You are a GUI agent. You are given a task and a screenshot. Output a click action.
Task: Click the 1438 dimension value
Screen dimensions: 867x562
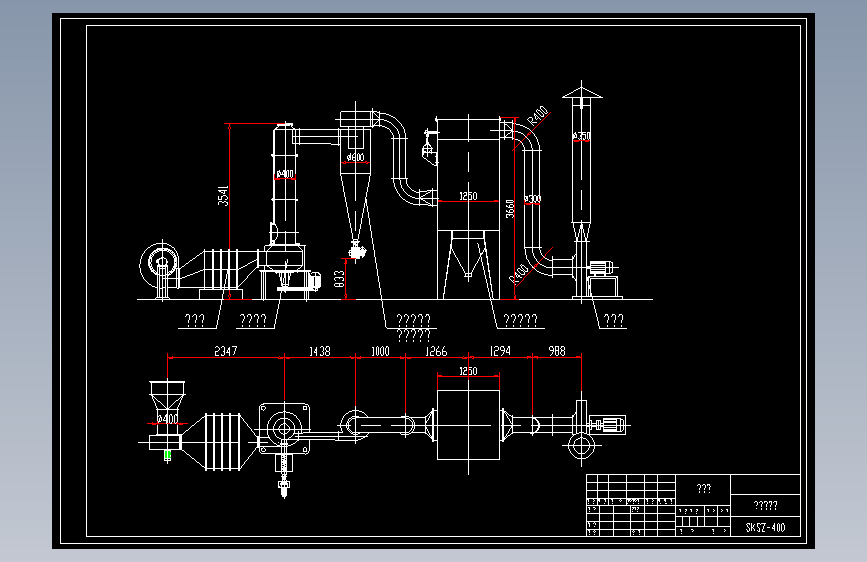(320, 351)
